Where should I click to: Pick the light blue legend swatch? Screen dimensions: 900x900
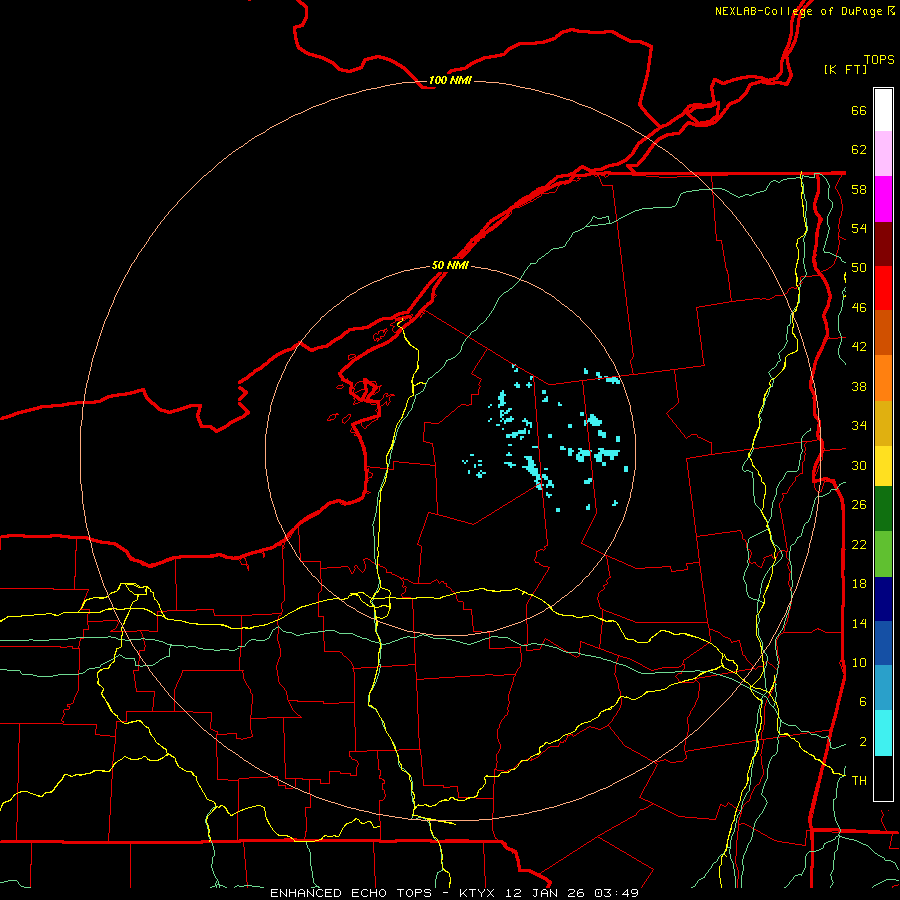point(883,688)
